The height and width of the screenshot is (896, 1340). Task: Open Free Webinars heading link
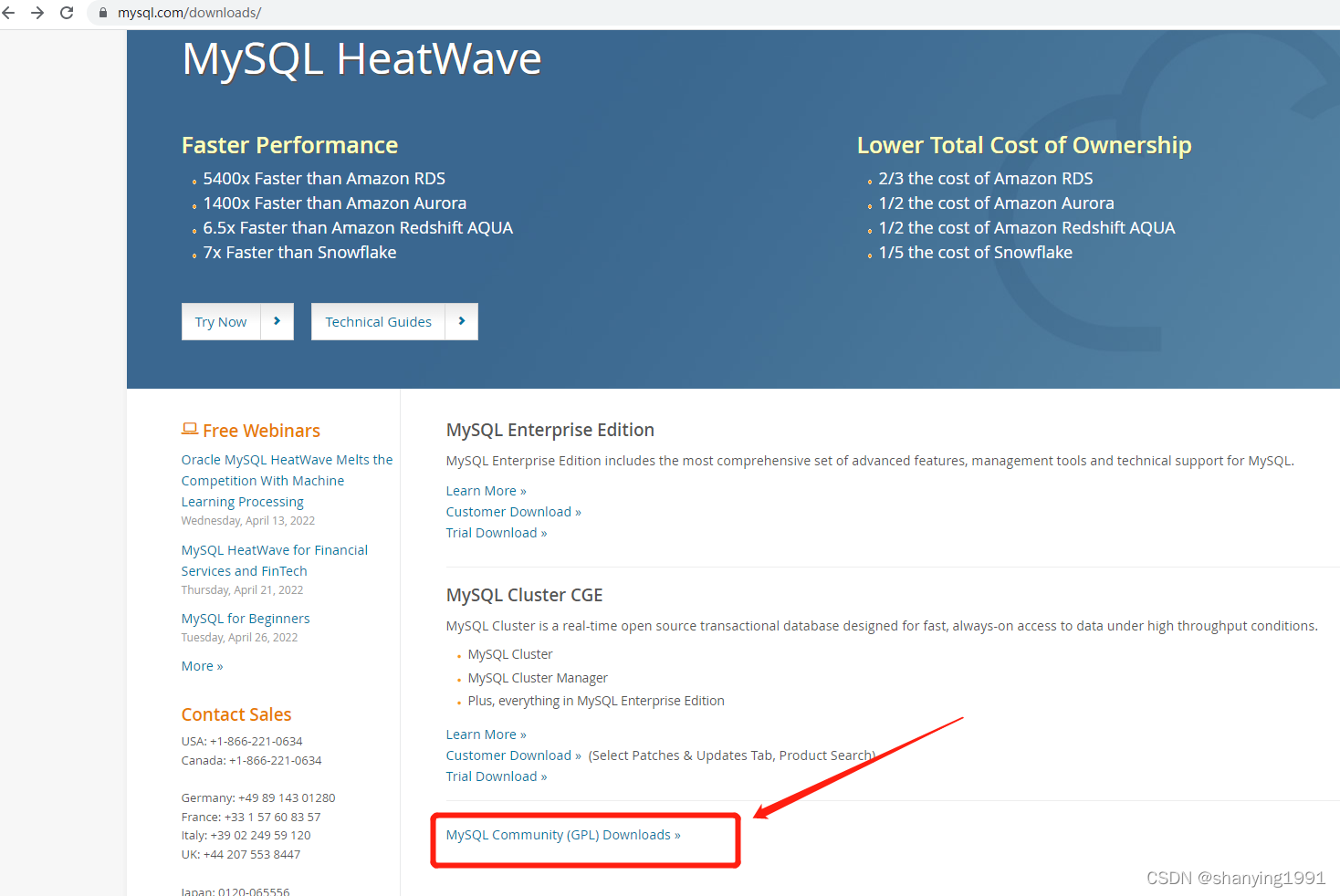[261, 431]
